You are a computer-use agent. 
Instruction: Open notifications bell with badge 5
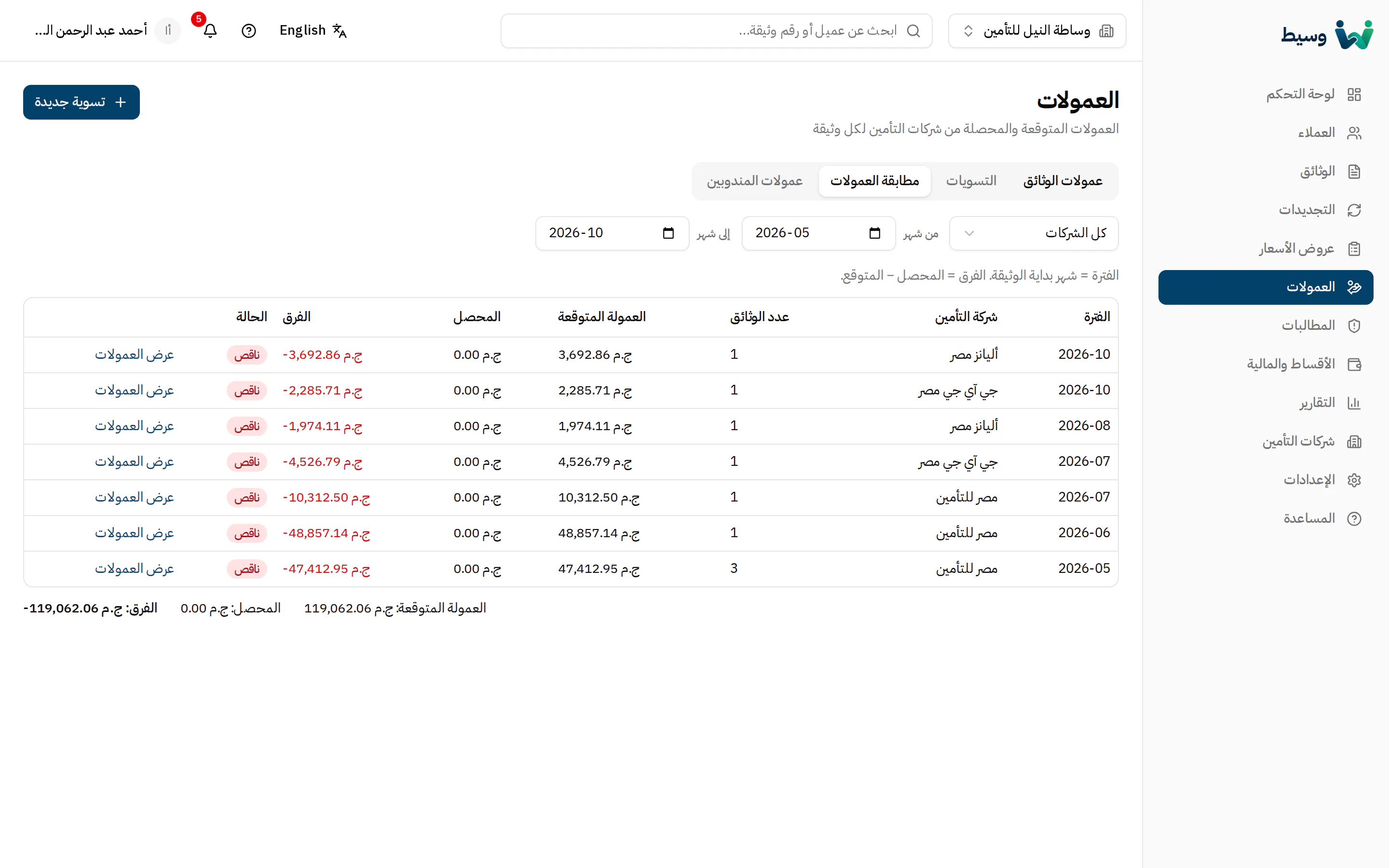pos(210,30)
